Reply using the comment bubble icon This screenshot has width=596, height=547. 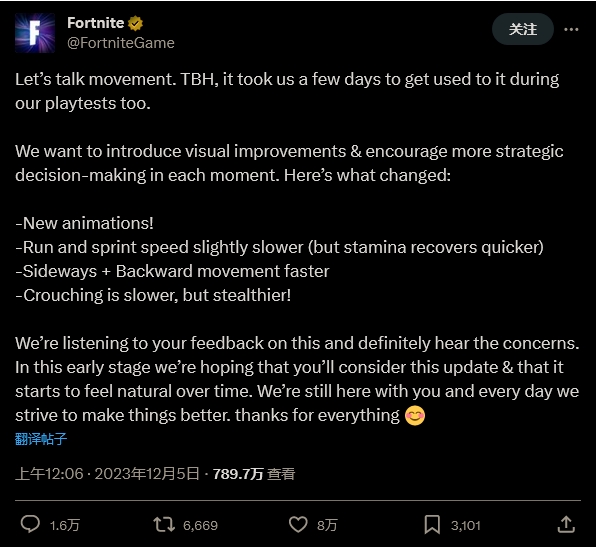pos(30,525)
